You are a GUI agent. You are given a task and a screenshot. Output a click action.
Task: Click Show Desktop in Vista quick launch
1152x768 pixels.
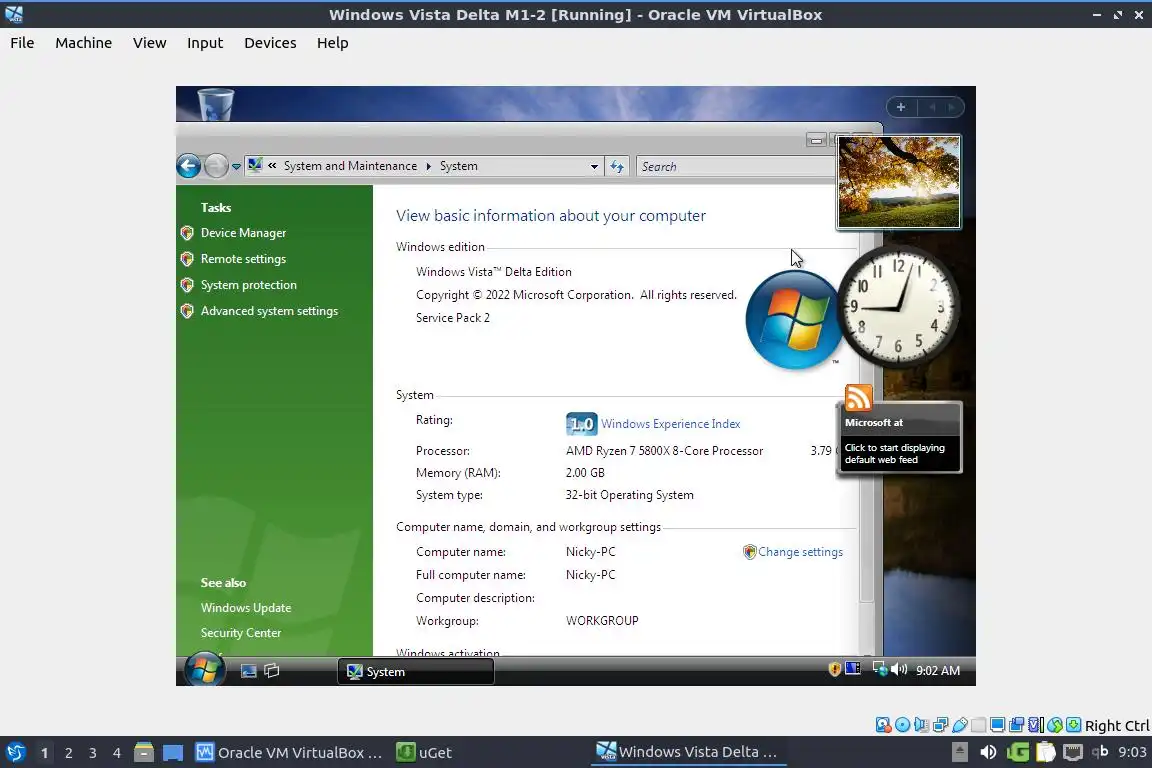pyautogui.click(x=248, y=671)
